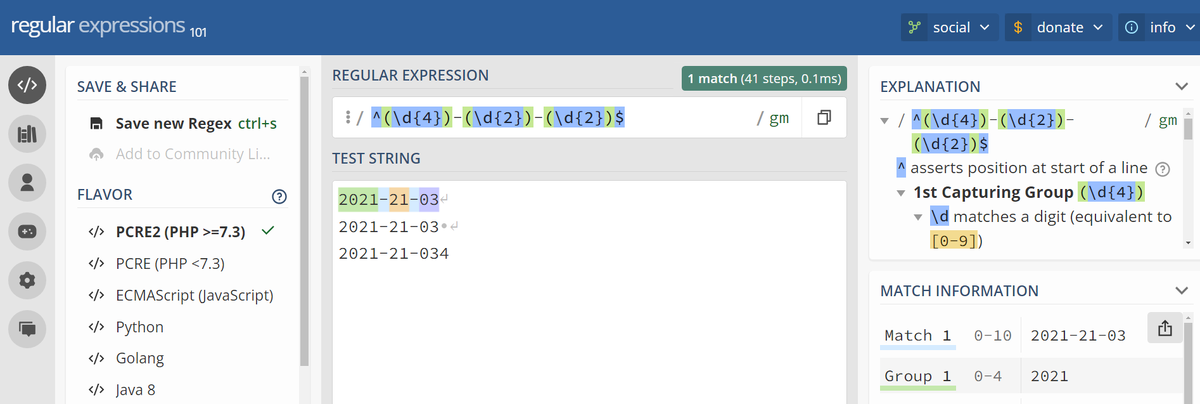Click the export matches share icon

pos(1164,327)
